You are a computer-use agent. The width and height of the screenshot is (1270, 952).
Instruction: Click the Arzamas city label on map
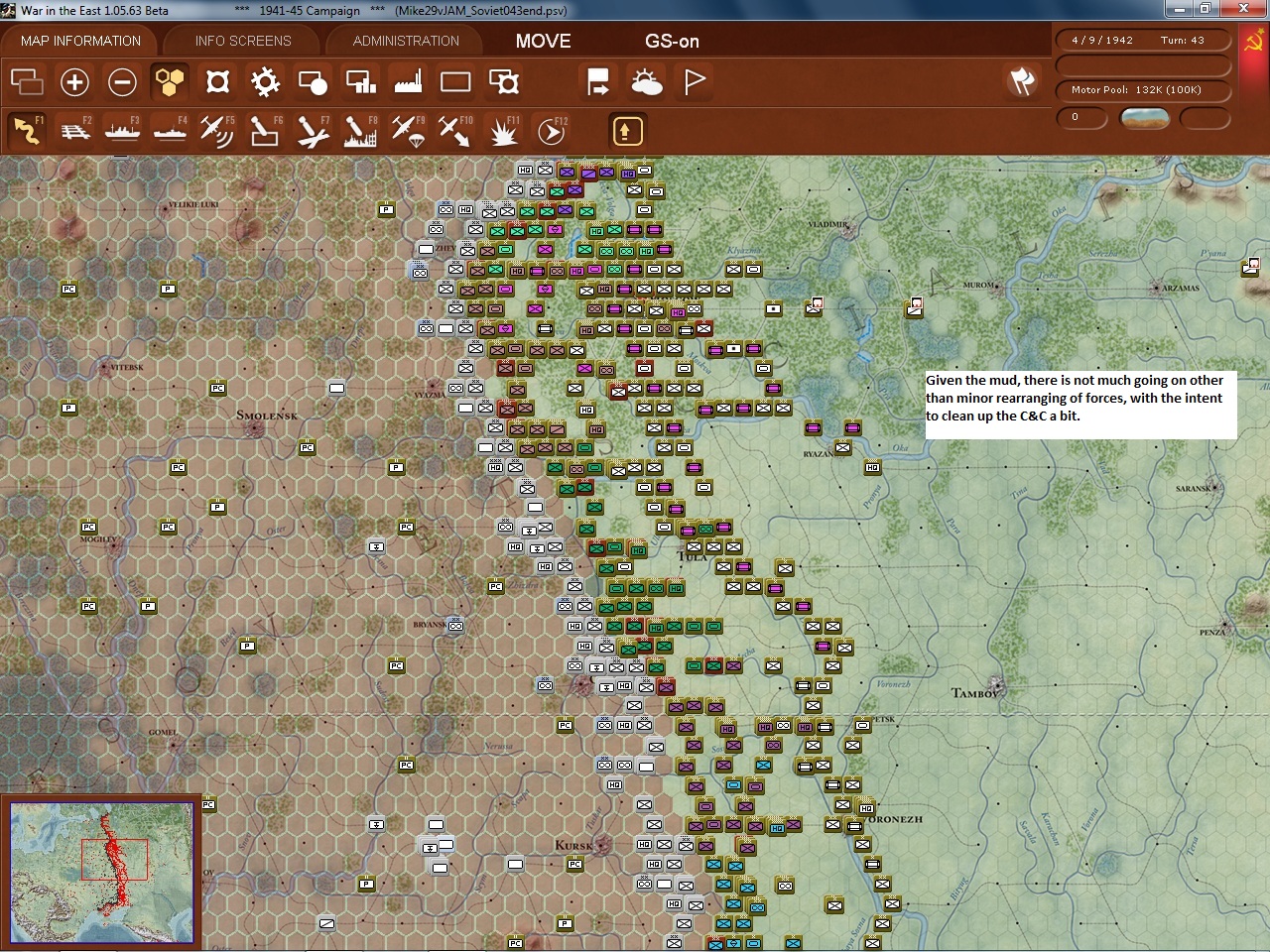(x=1181, y=289)
